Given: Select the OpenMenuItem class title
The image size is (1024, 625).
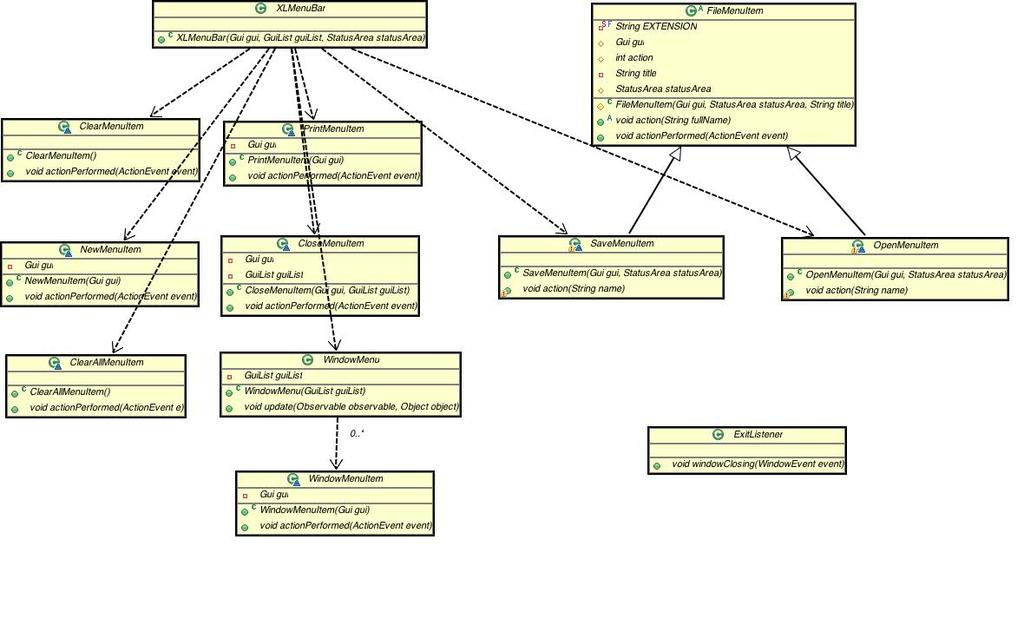Looking at the screenshot, I should (x=906, y=246).
